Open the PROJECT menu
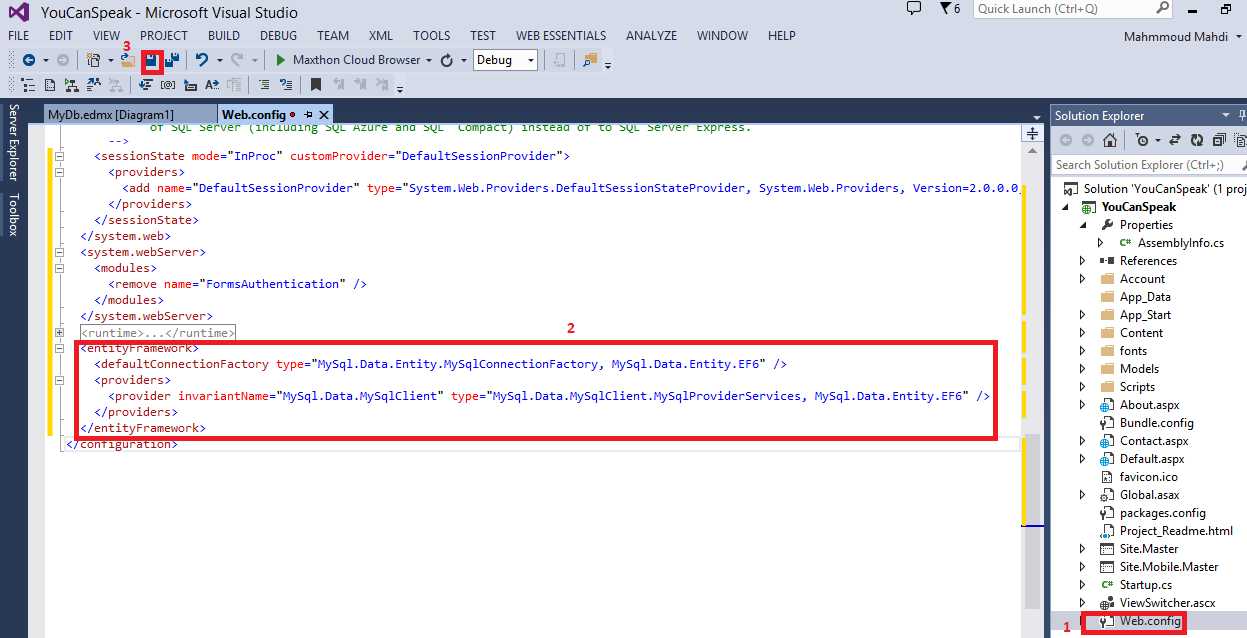 [x=164, y=35]
